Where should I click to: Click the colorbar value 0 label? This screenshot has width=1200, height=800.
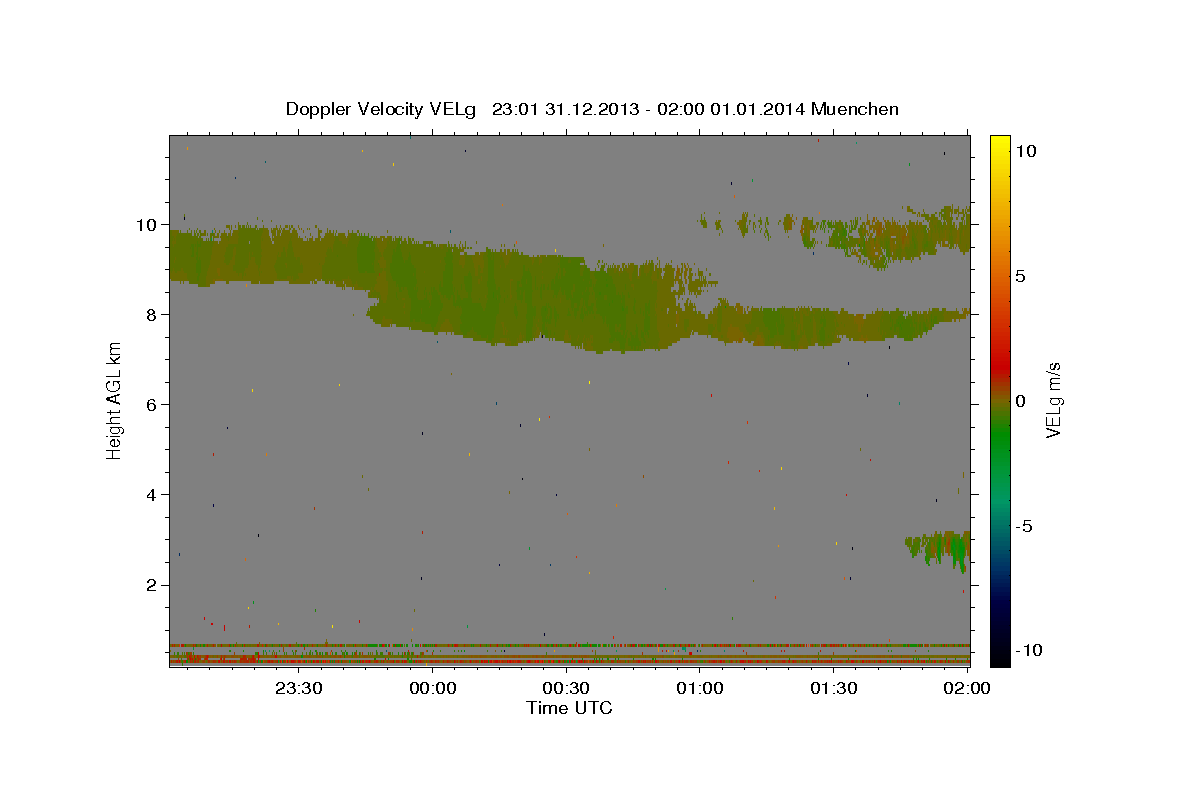(1021, 401)
